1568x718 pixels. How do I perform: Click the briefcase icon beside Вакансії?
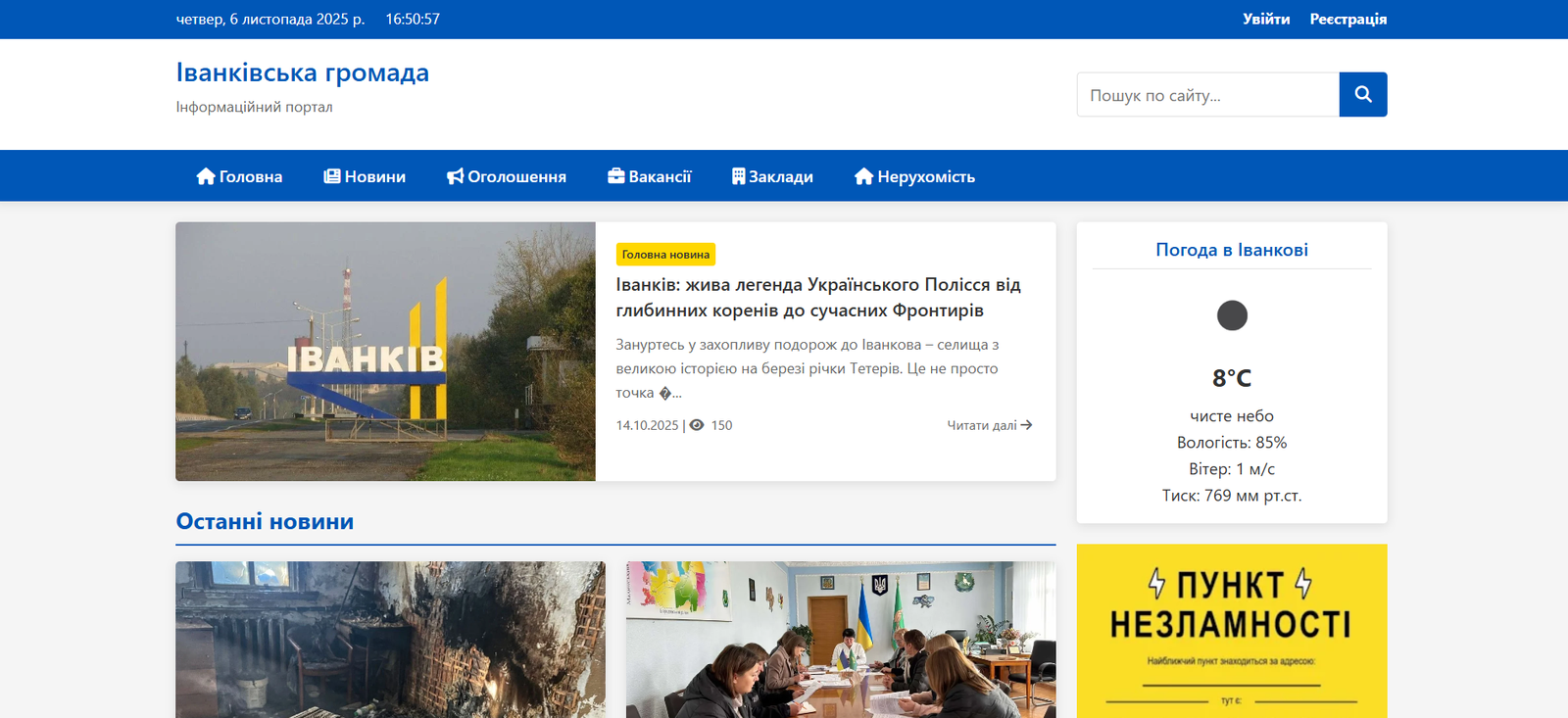[x=616, y=176]
